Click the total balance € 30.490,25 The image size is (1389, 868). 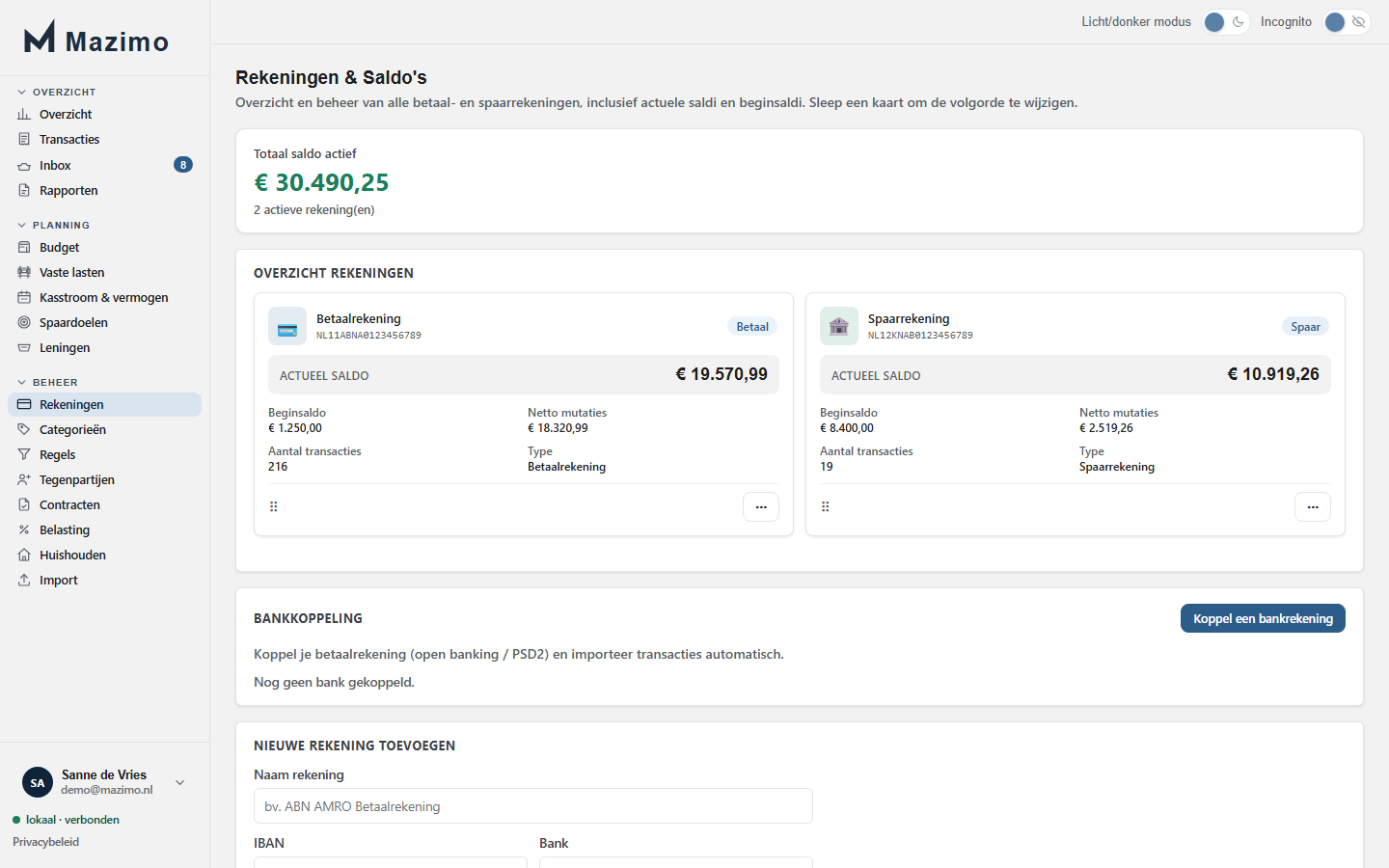(322, 182)
